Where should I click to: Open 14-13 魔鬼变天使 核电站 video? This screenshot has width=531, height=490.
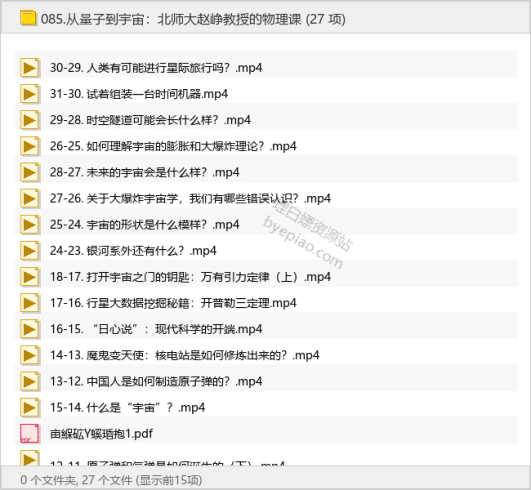click(266, 355)
